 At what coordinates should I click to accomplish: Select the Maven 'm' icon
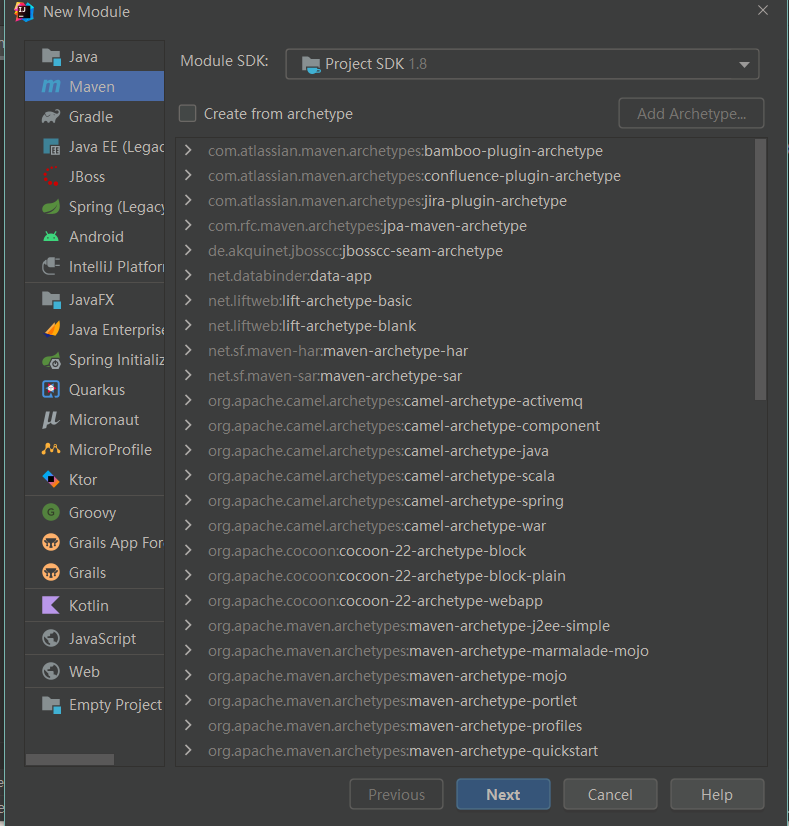point(51,86)
